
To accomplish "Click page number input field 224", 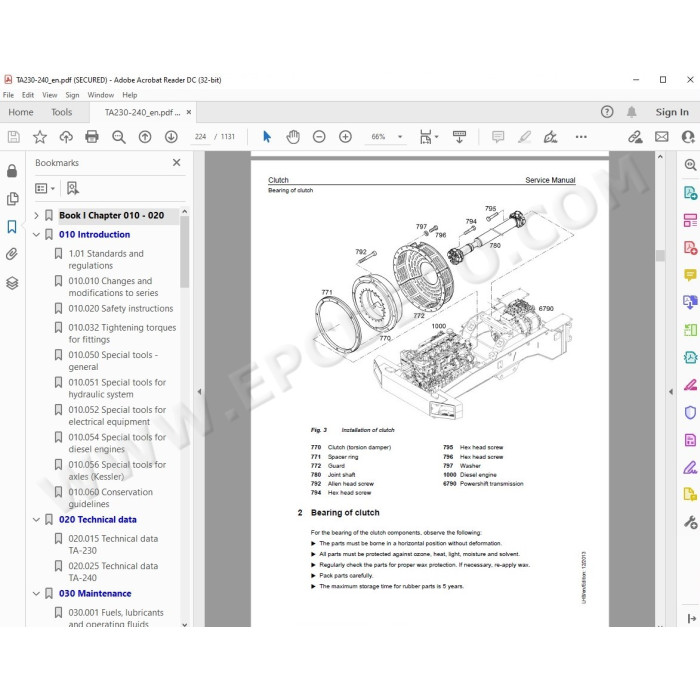I will click(200, 137).
